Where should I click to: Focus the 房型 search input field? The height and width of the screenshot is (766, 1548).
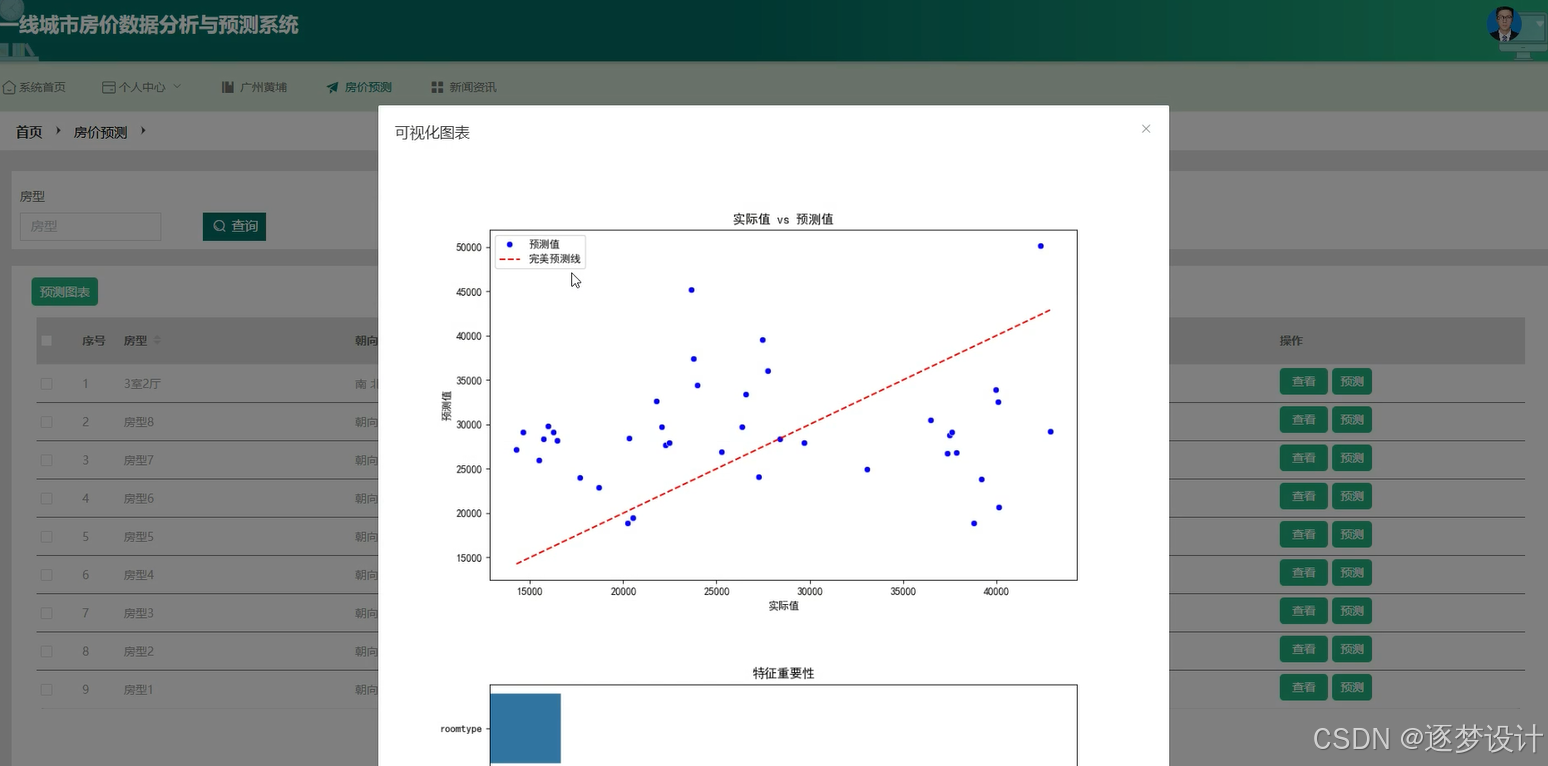coord(90,227)
